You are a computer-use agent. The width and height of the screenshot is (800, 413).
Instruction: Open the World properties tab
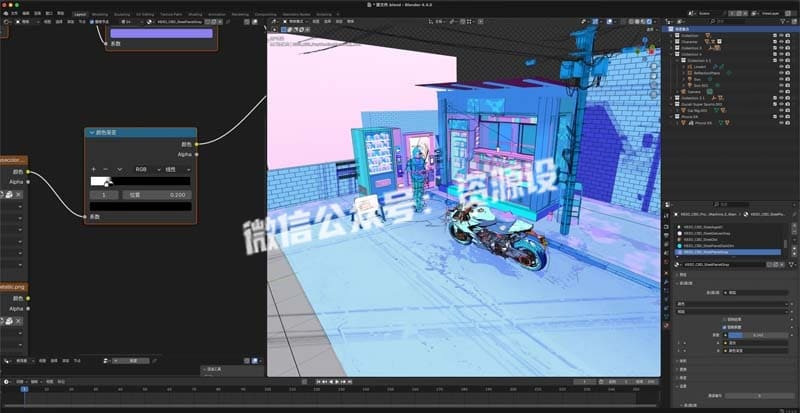666,262
